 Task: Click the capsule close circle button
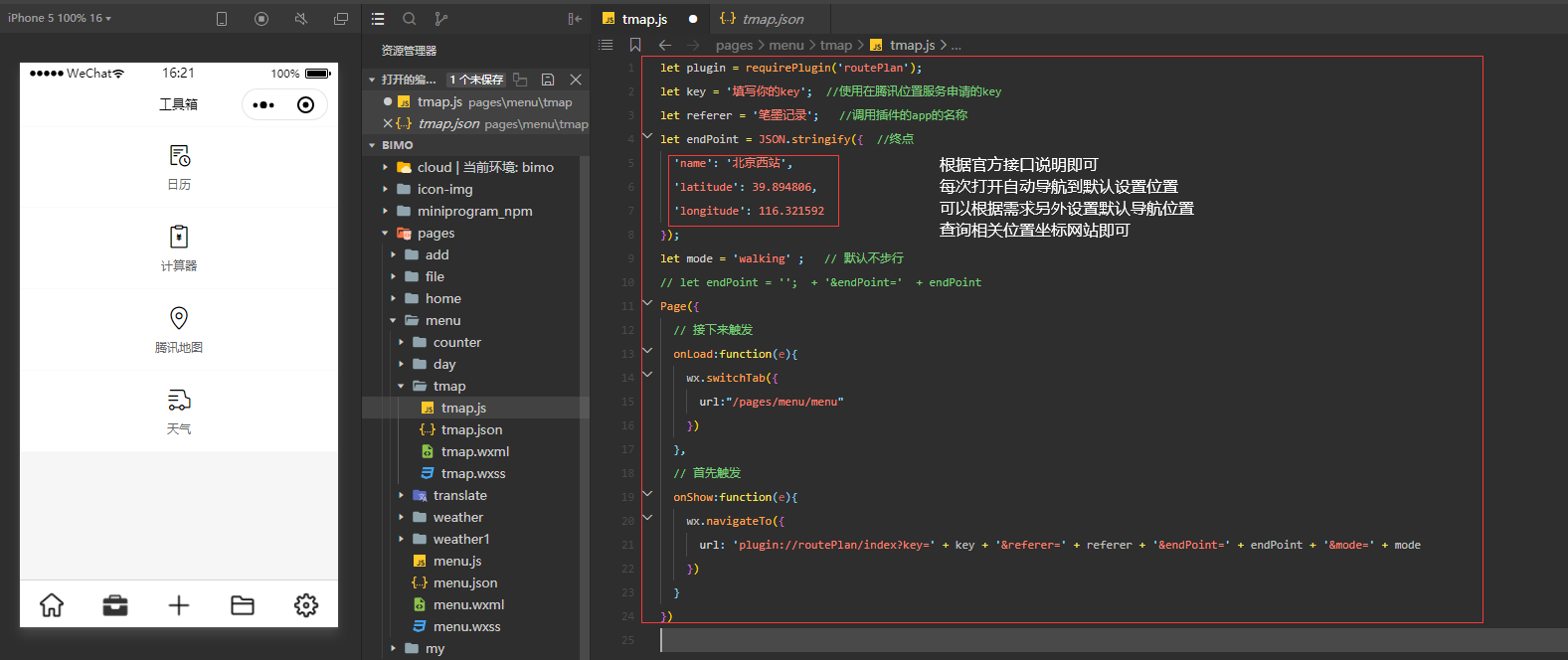(x=306, y=104)
